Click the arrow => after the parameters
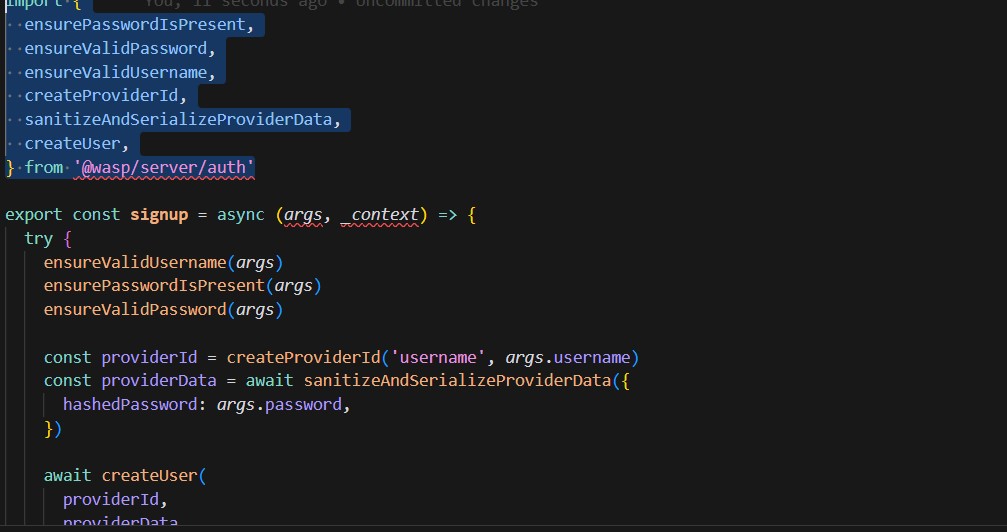The width and height of the screenshot is (1007, 532). click(448, 215)
